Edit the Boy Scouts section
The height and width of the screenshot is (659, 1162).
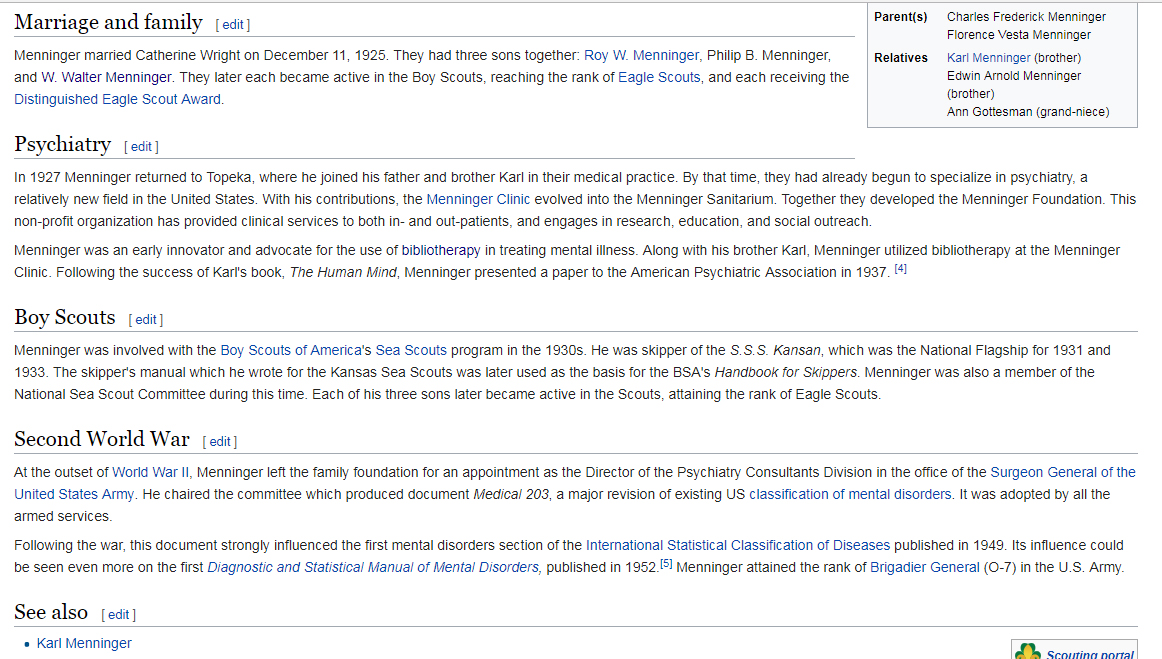click(145, 319)
